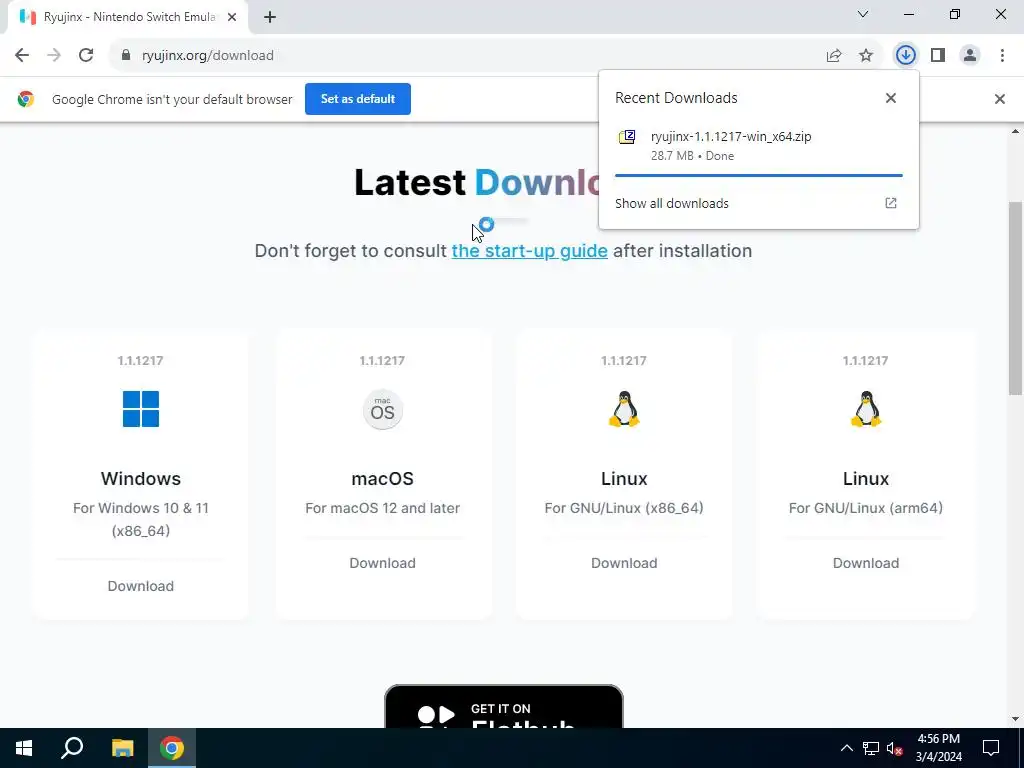1024x768 pixels.
Task: Click the penguin icon for Linux arm64
Action: 866,409
